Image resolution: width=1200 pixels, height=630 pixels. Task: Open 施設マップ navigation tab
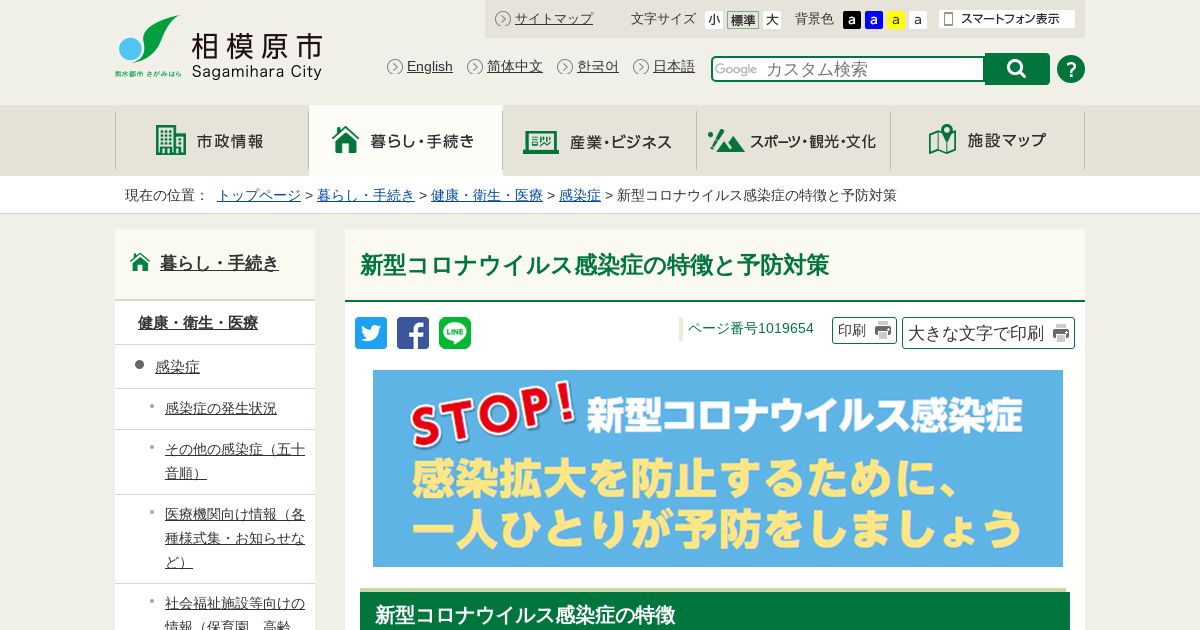[987, 140]
